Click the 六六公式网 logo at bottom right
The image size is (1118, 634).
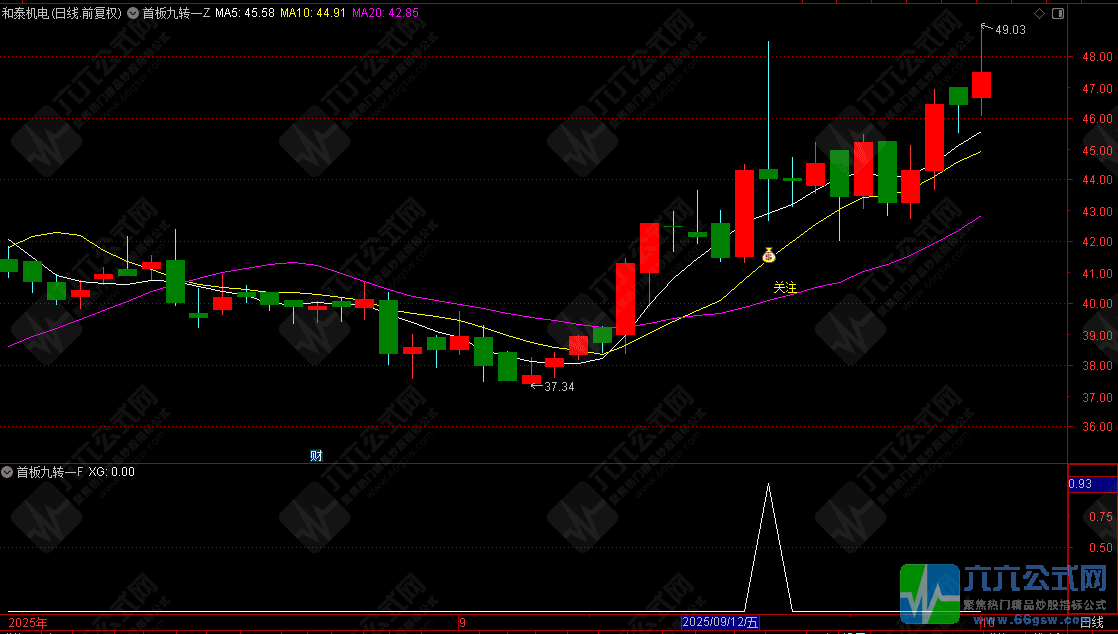point(1006,592)
